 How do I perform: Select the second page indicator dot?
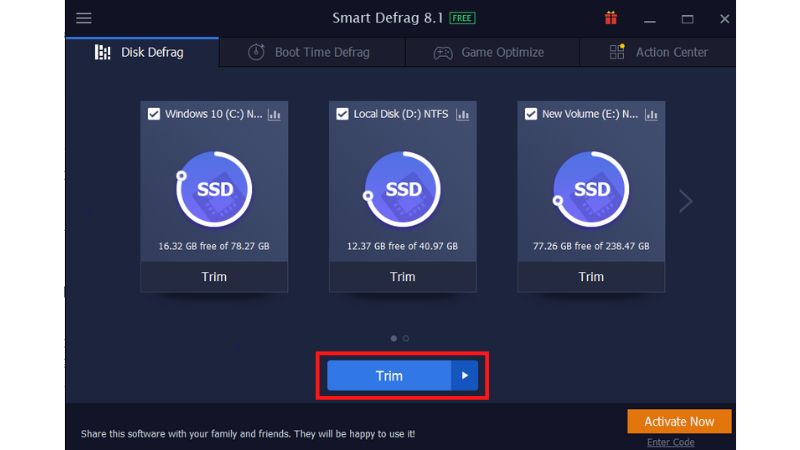coord(406,338)
